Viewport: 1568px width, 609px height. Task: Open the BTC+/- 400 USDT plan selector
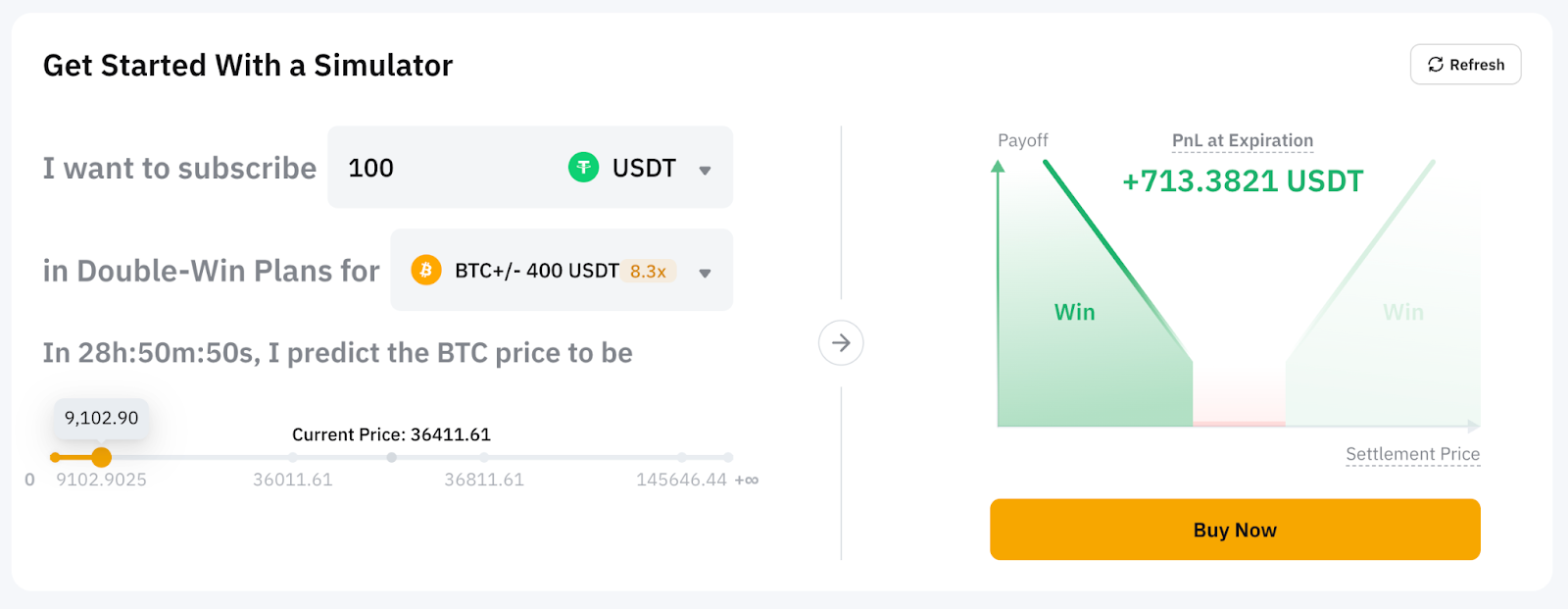(x=562, y=270)
